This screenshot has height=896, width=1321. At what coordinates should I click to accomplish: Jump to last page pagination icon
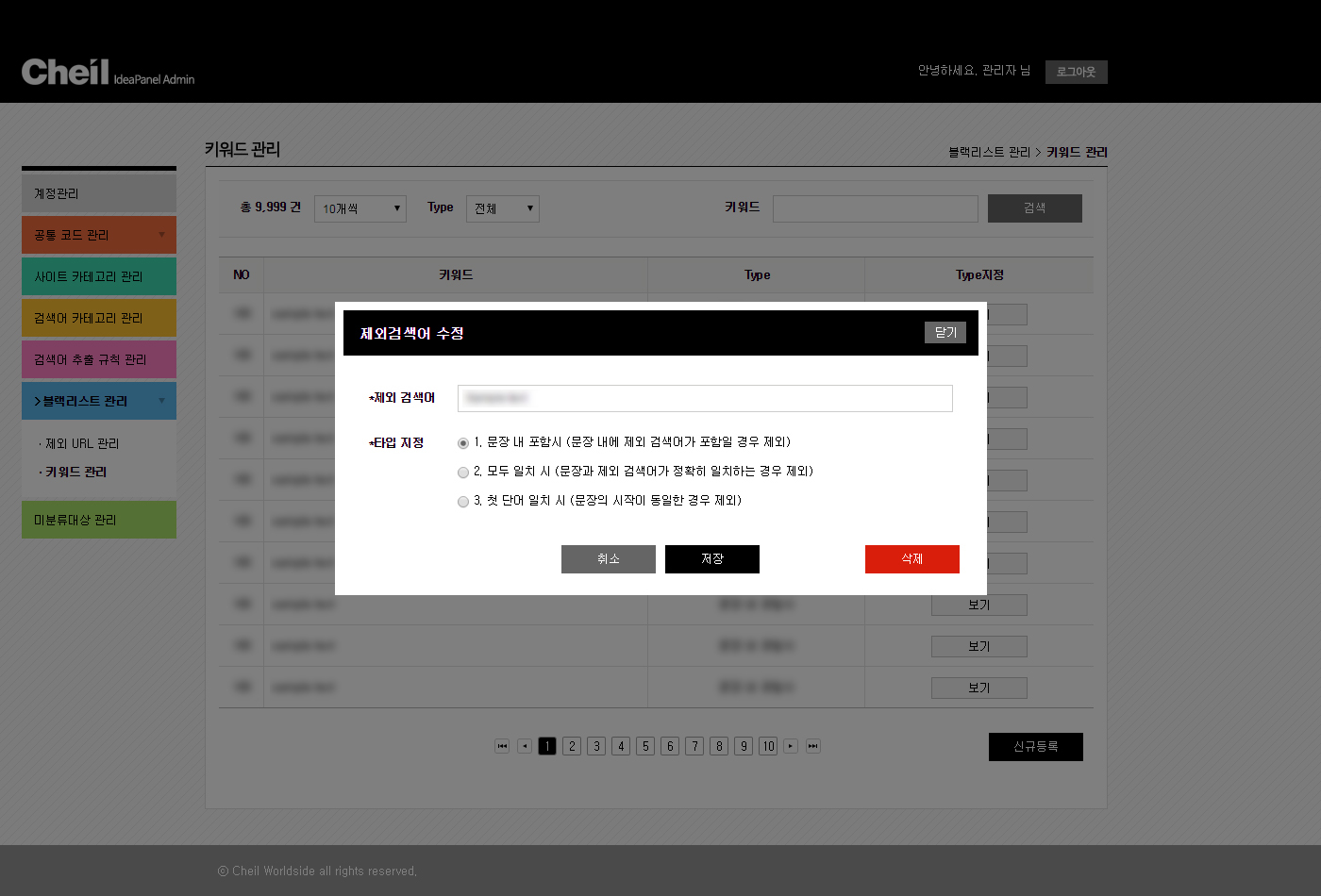pos(812,746)
